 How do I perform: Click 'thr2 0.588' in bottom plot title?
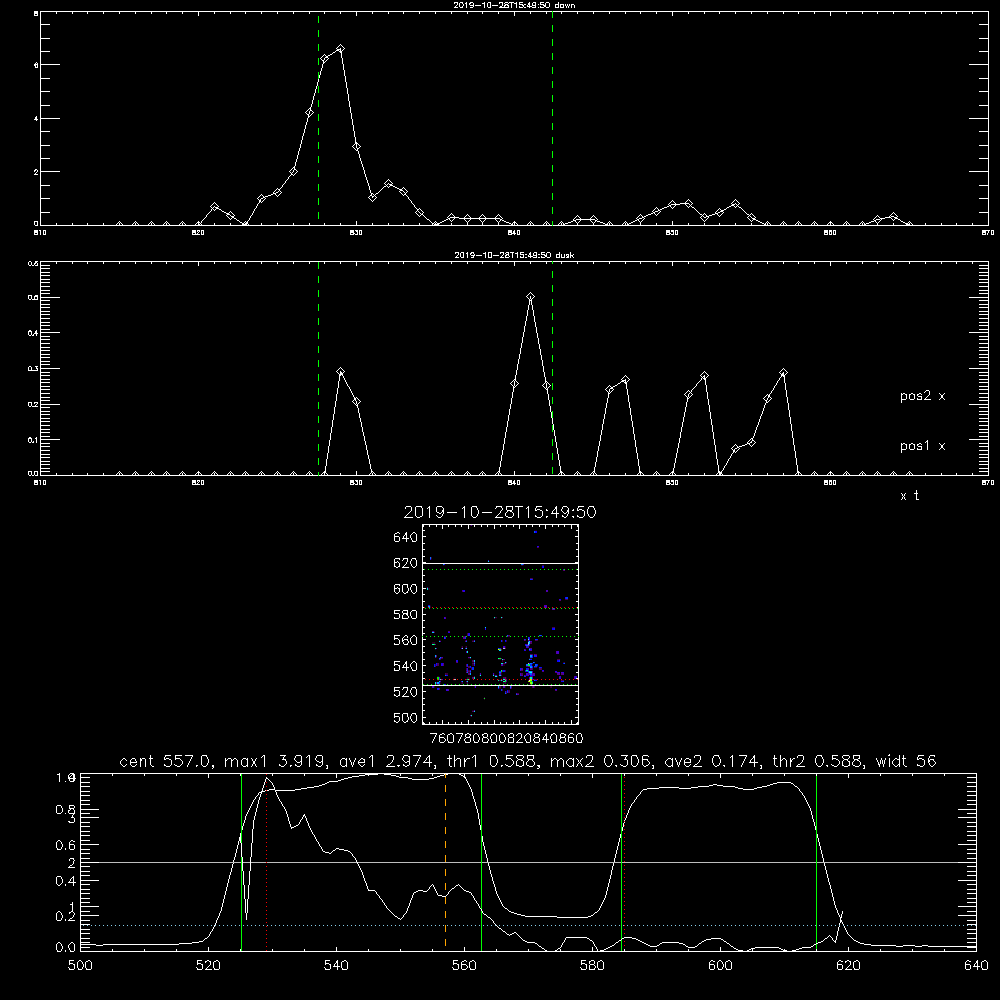click(x=818, y=761)
